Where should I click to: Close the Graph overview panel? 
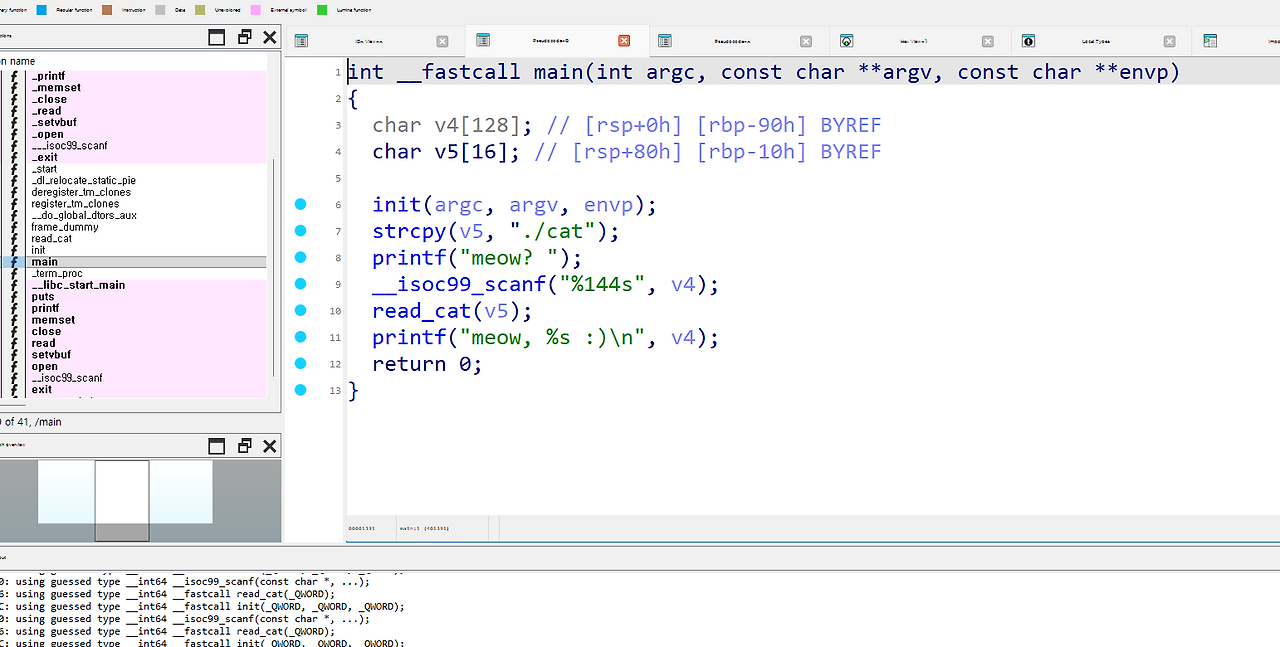coord(270,446)
